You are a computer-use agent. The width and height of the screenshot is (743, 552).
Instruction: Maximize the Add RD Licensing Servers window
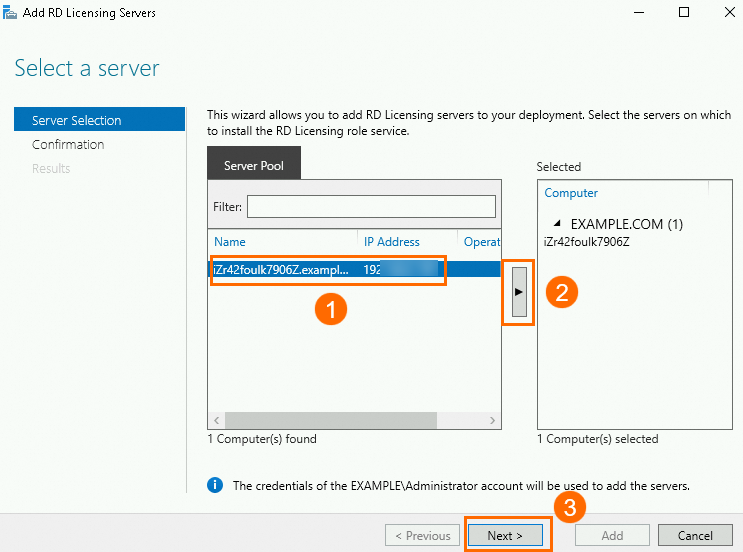684,12
